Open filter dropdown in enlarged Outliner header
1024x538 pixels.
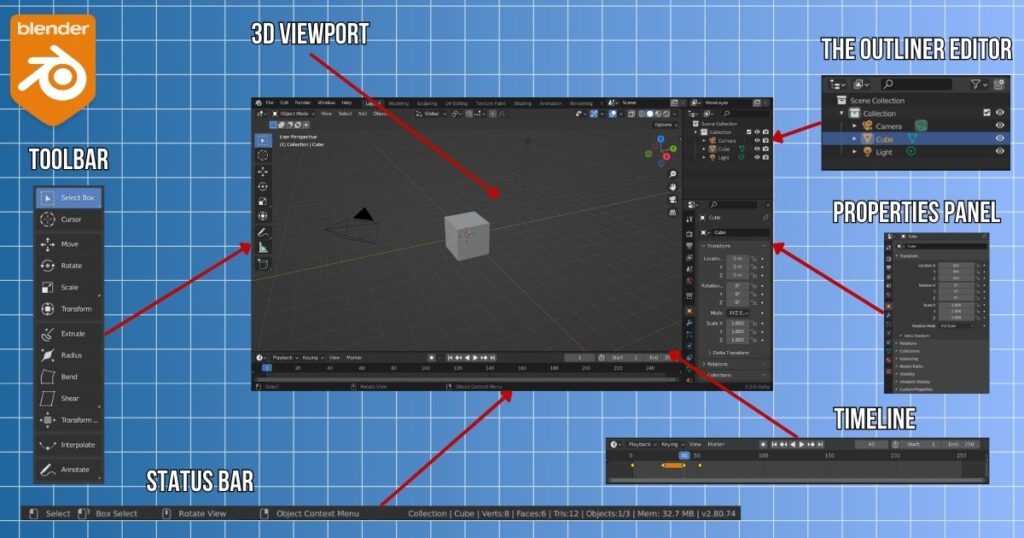[x=978, y=84]
